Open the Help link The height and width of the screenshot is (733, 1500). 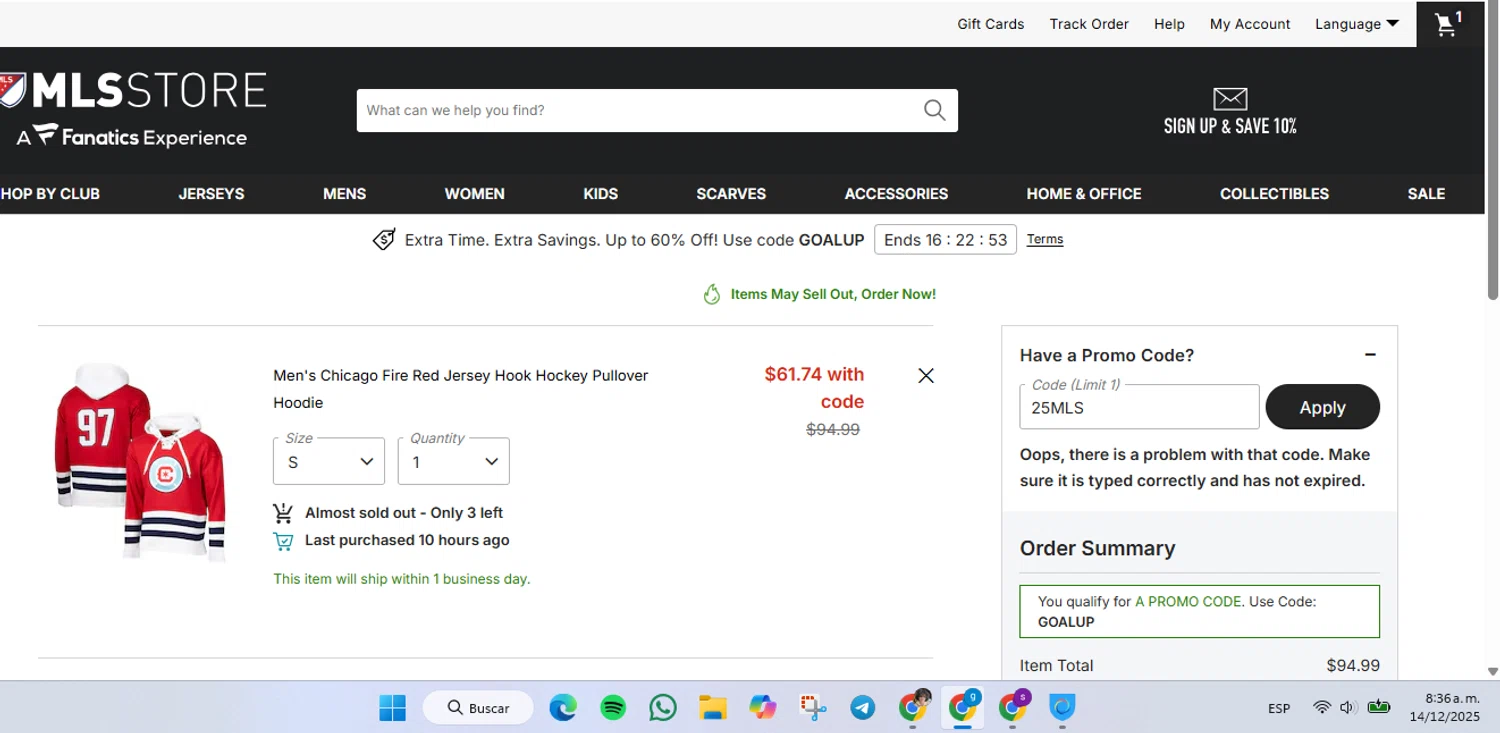(1169, 24)
